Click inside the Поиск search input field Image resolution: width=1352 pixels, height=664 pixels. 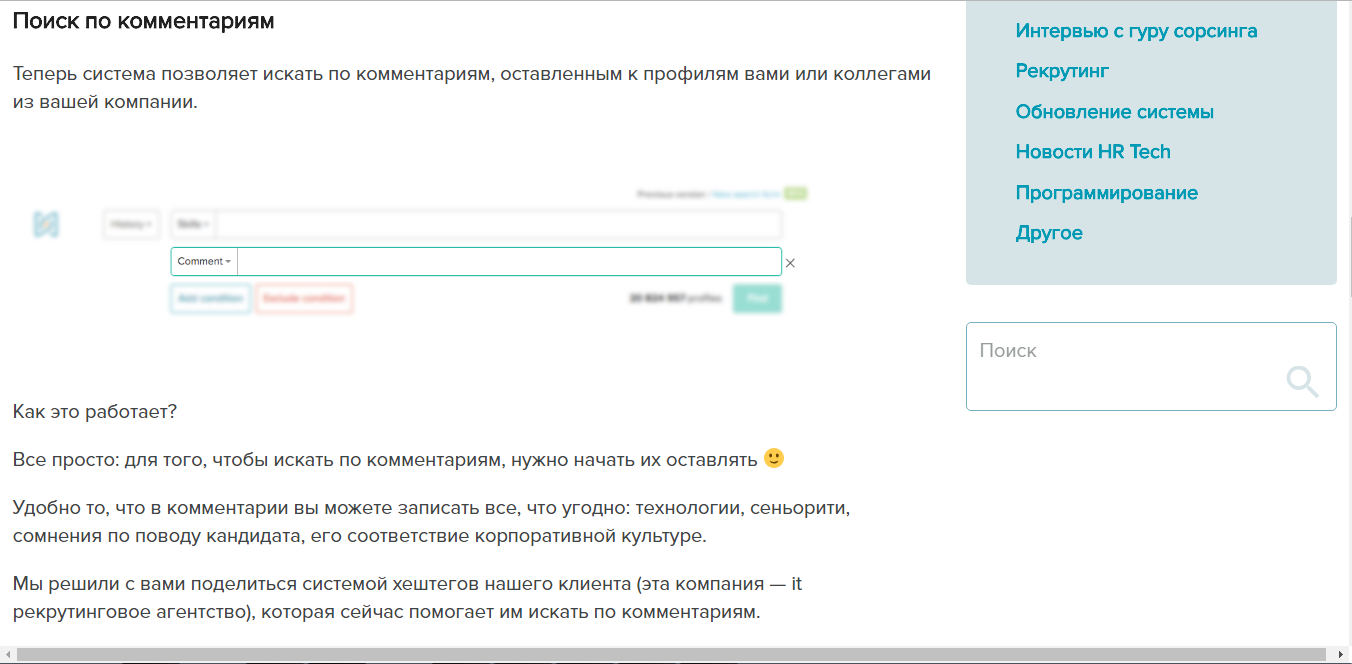1100,351
